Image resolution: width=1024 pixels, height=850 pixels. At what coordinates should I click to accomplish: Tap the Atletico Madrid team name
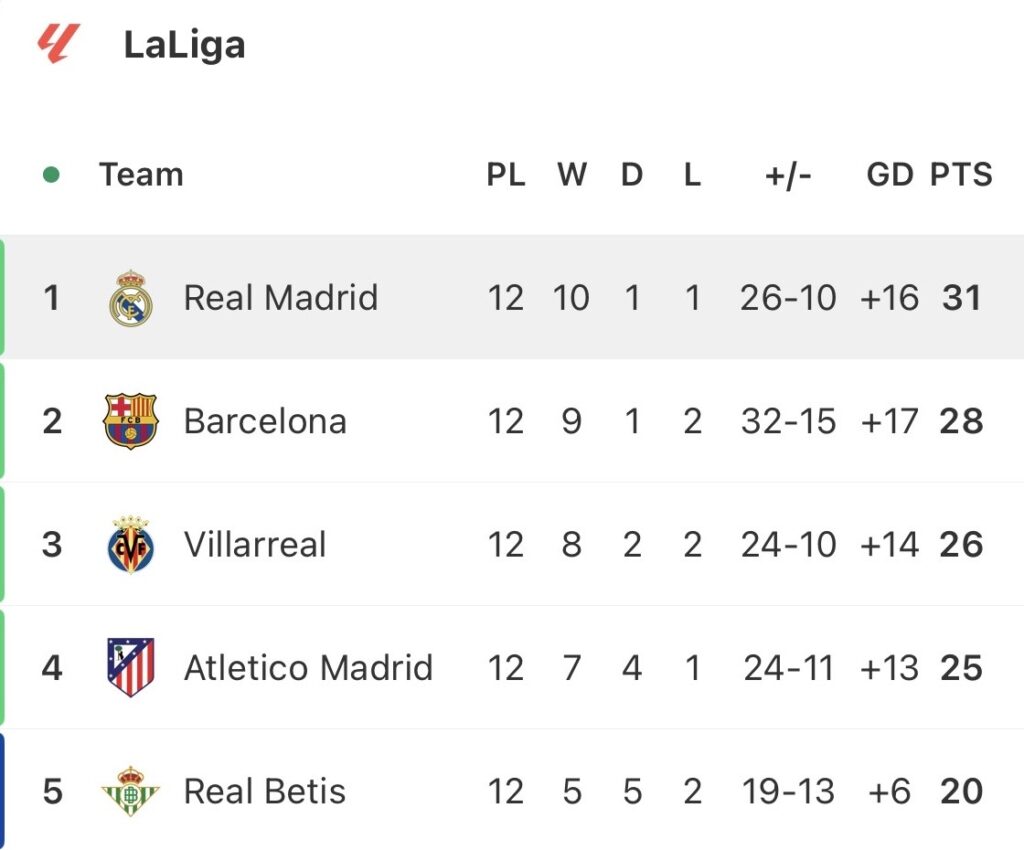[x=308, y=667]
